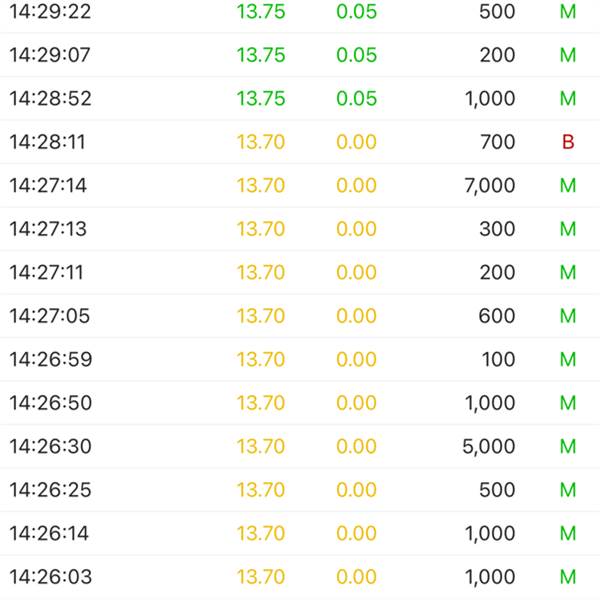The width and height of the screenshot is (600, 600).
Task: Click the 14:27:13 timestamp
Action: click(48, 229)
